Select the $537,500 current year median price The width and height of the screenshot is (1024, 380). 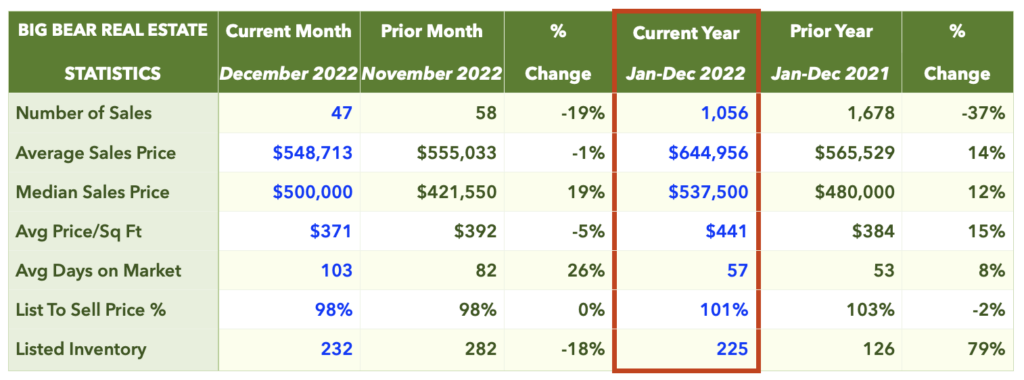click(708, 192)
